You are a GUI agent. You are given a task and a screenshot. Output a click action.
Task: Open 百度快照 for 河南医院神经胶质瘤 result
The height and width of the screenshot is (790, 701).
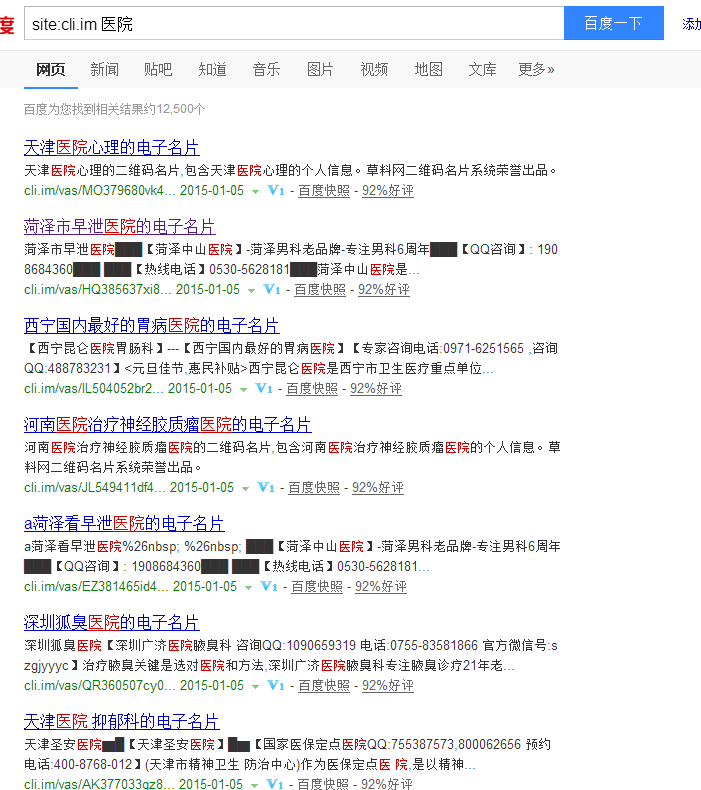(x=314, y=487)
